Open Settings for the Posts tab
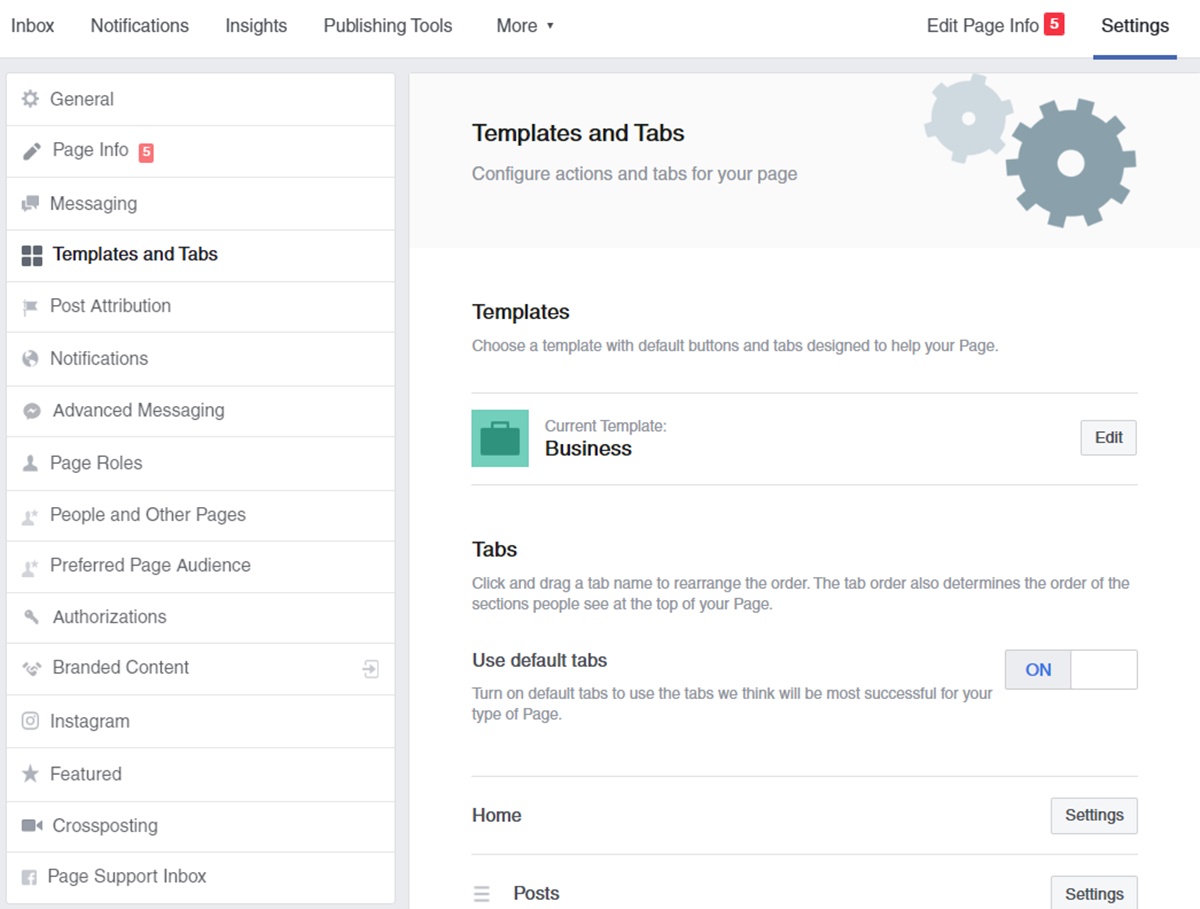The height and width of the screenshot is (909, 1200). pyautogui.click(x=1093, y=894)
